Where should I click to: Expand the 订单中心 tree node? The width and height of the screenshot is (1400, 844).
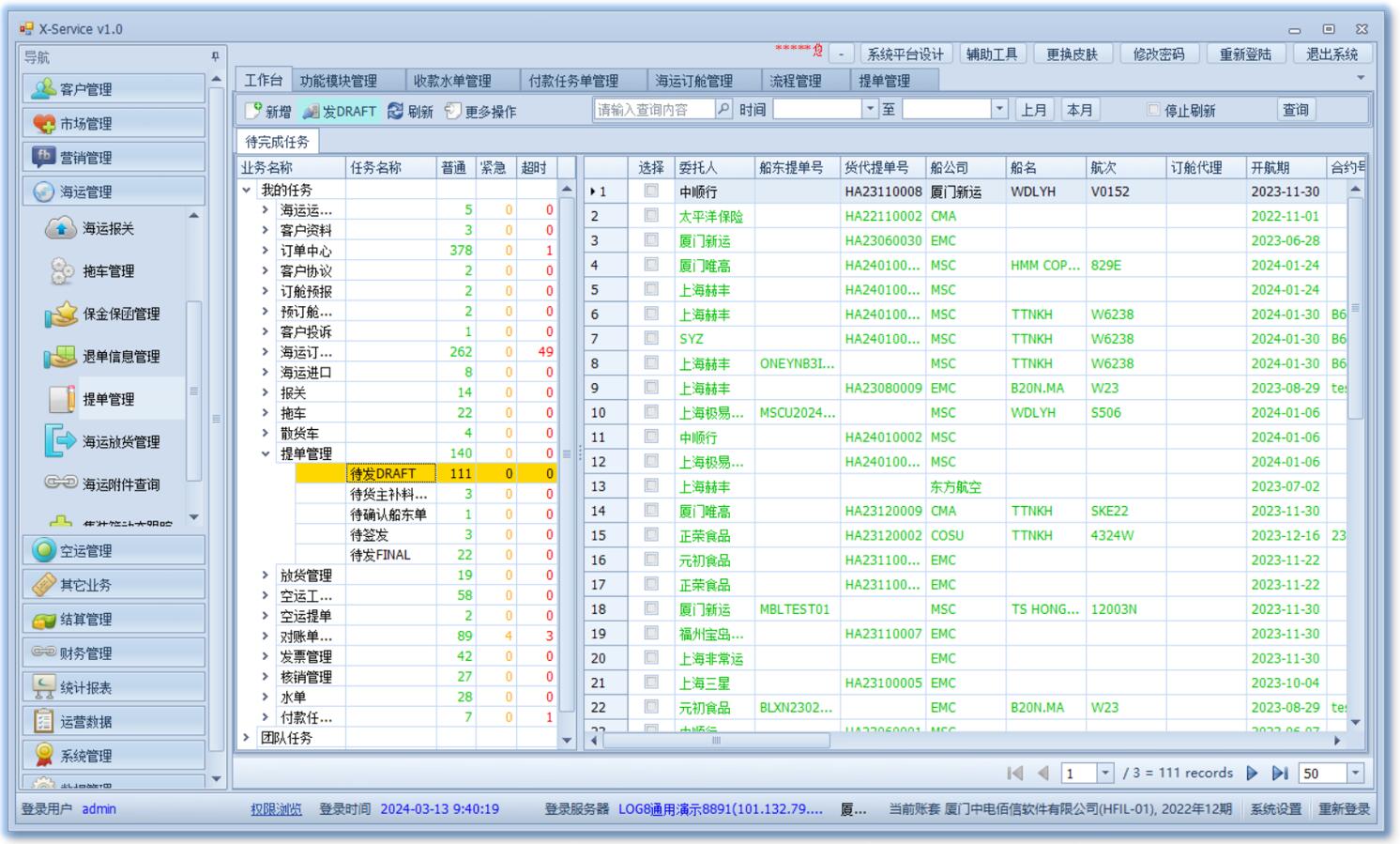click(x=266, y=251)
